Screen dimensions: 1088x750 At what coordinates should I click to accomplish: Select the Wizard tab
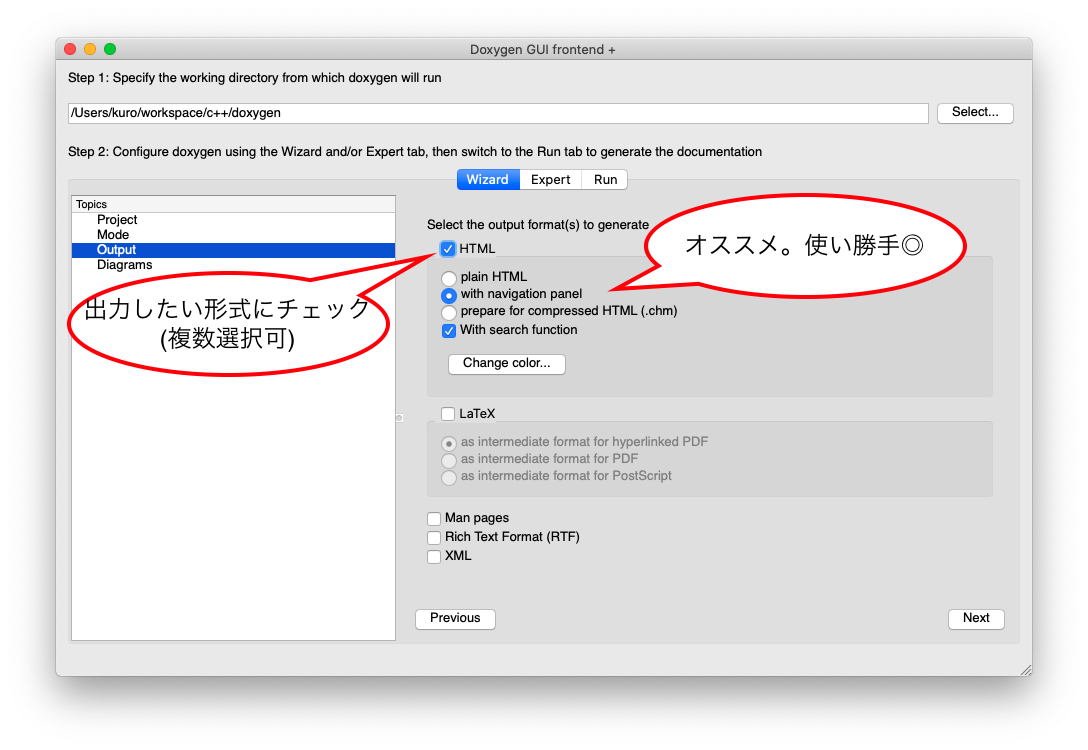488,180
